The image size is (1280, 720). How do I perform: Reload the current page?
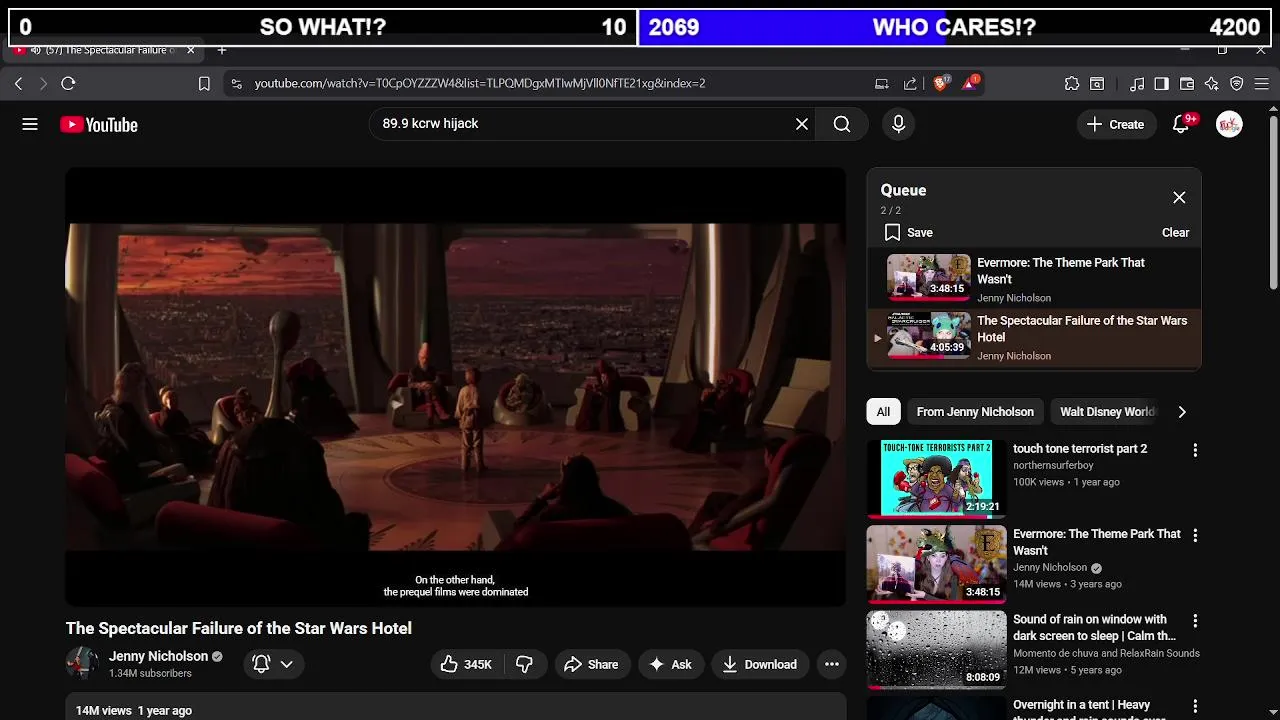(x=68, y=84)
